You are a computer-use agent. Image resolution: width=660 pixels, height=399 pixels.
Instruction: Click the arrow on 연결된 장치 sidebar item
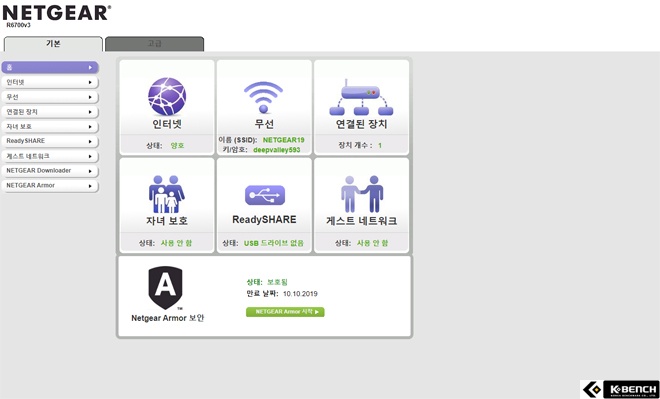[x=90, y=112]
